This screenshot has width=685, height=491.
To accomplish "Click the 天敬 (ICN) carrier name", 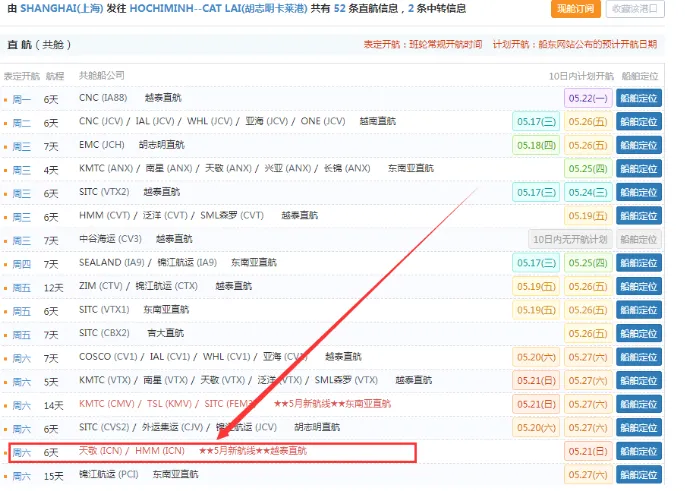I will coord(100,451).
